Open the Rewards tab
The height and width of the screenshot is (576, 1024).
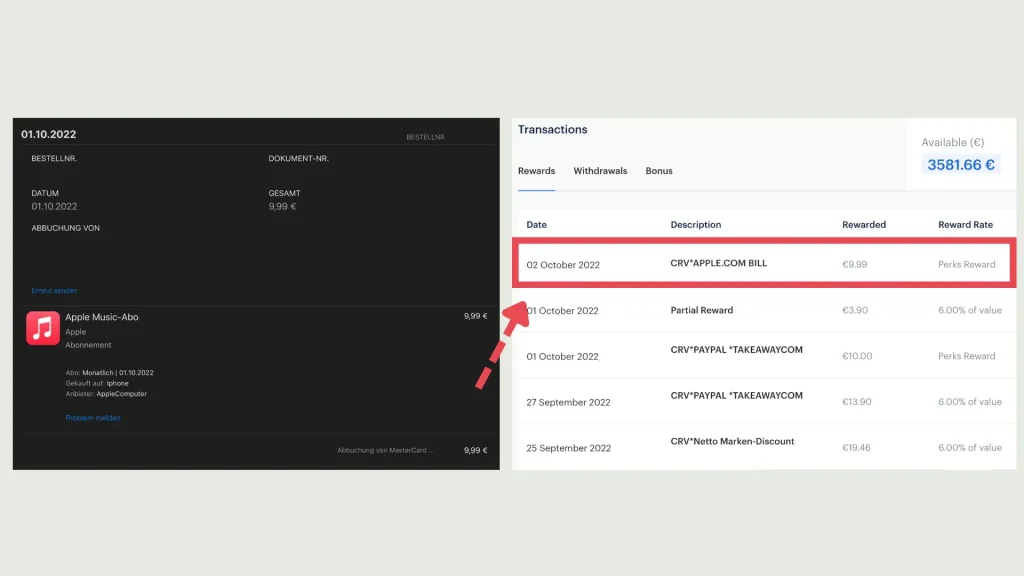coord(536,171)
